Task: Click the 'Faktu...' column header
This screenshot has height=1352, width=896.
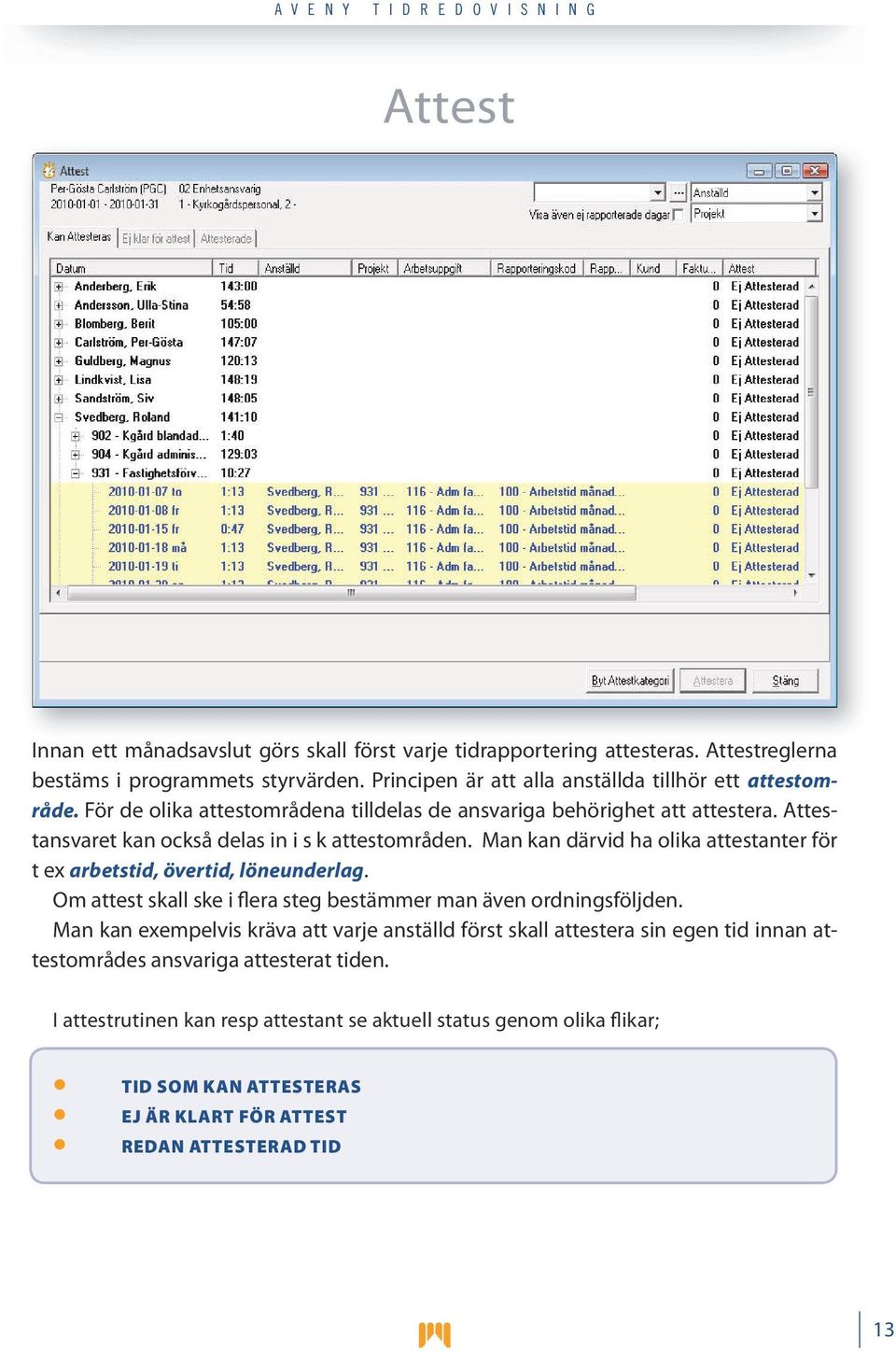Action: tap(700, 268)
